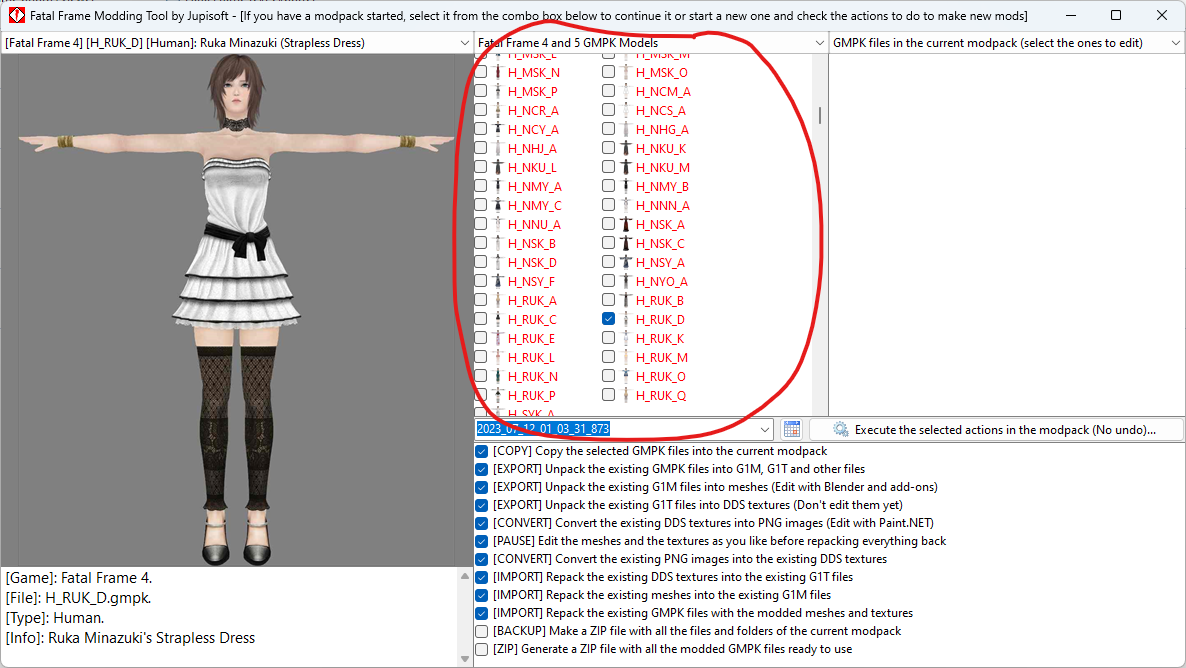Click the Fatal Frame Modding Tool title bar icon
The height and width of the screenshot is (668, 1186).
pyautogui.click(x=16, y=15)
